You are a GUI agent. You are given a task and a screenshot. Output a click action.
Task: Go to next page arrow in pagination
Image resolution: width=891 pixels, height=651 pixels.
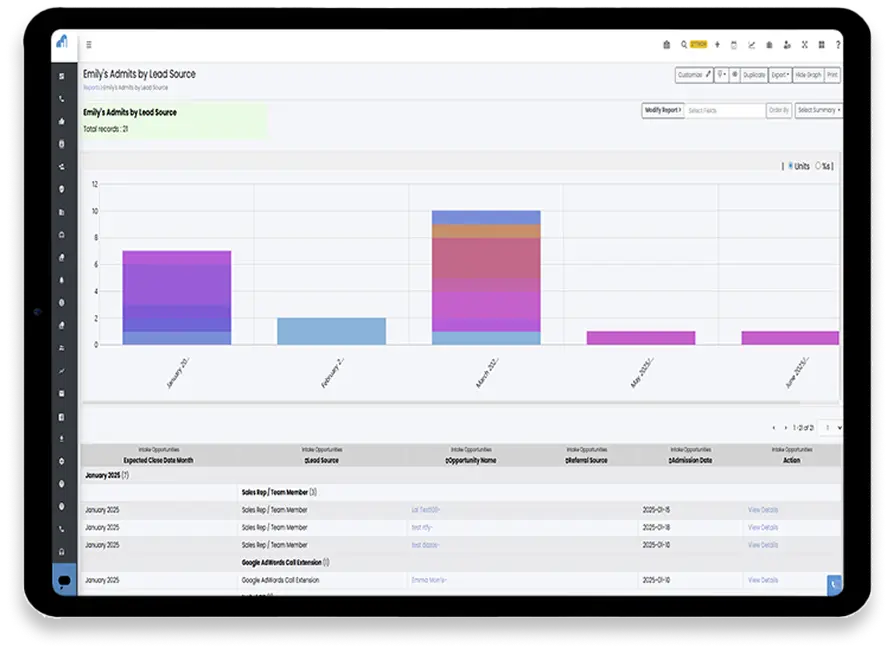pyautogui.click(x=785, y=428)
